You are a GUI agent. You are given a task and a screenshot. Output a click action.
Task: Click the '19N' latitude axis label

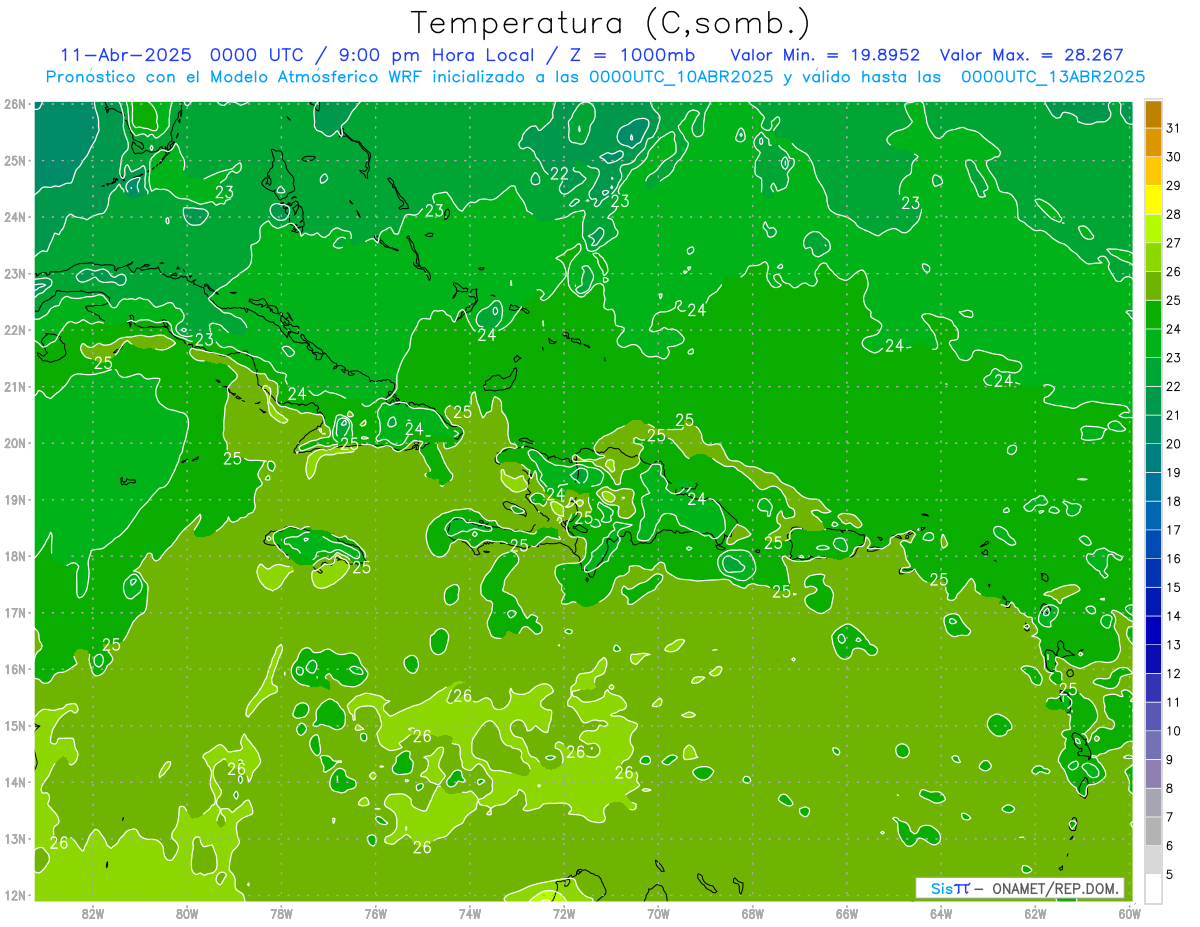pos(15,499)
